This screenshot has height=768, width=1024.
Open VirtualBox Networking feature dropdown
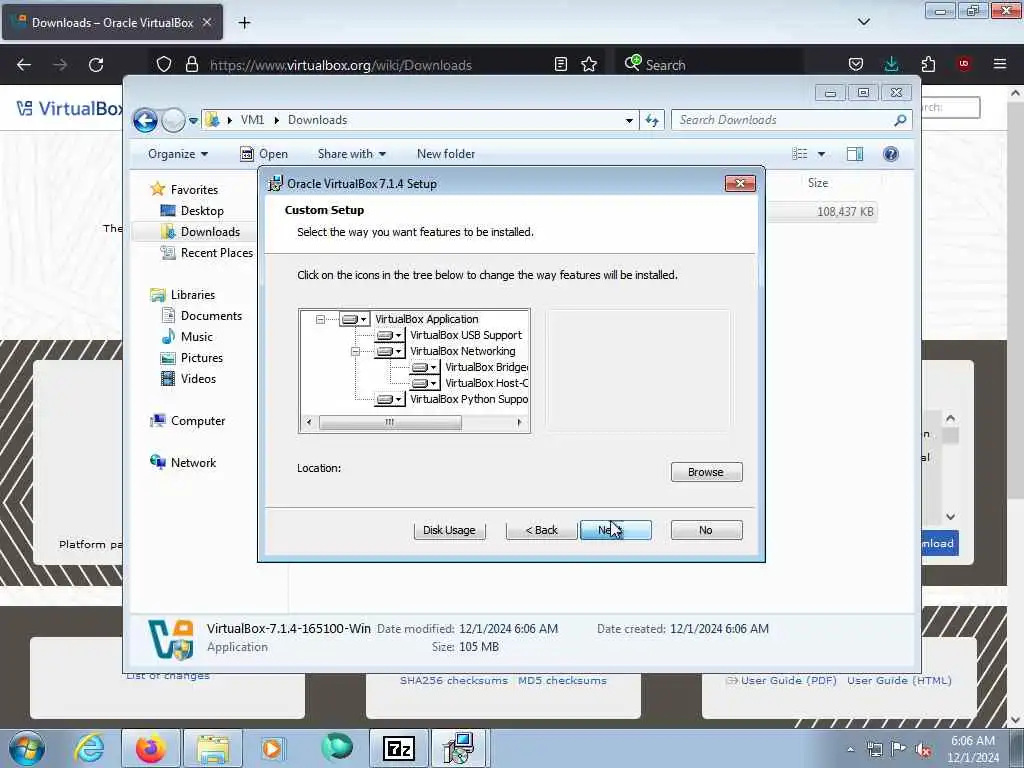point(390,351)
